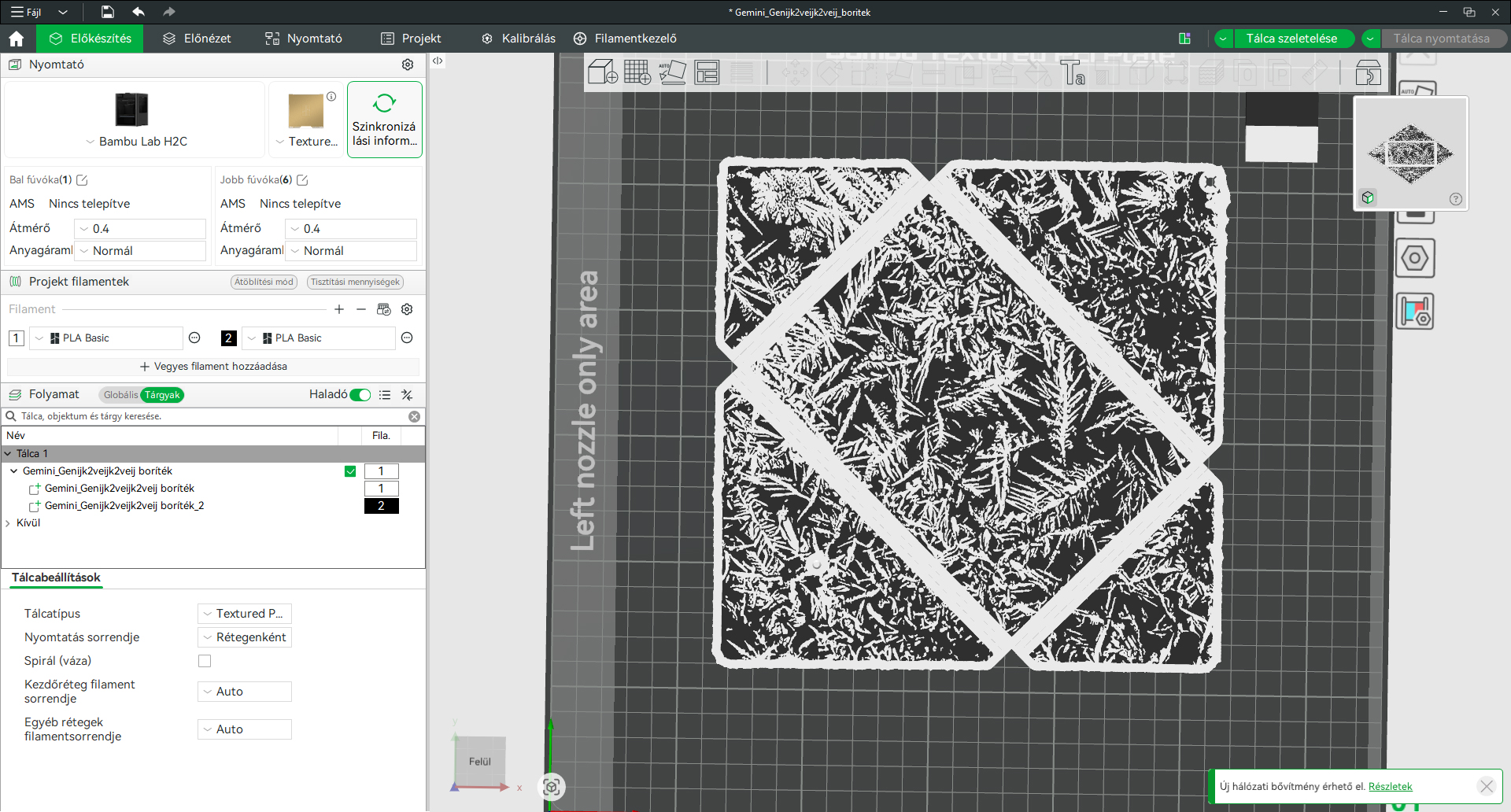
Task: Open plate settings hexagon icon
Action: [x=1415, y=258]
